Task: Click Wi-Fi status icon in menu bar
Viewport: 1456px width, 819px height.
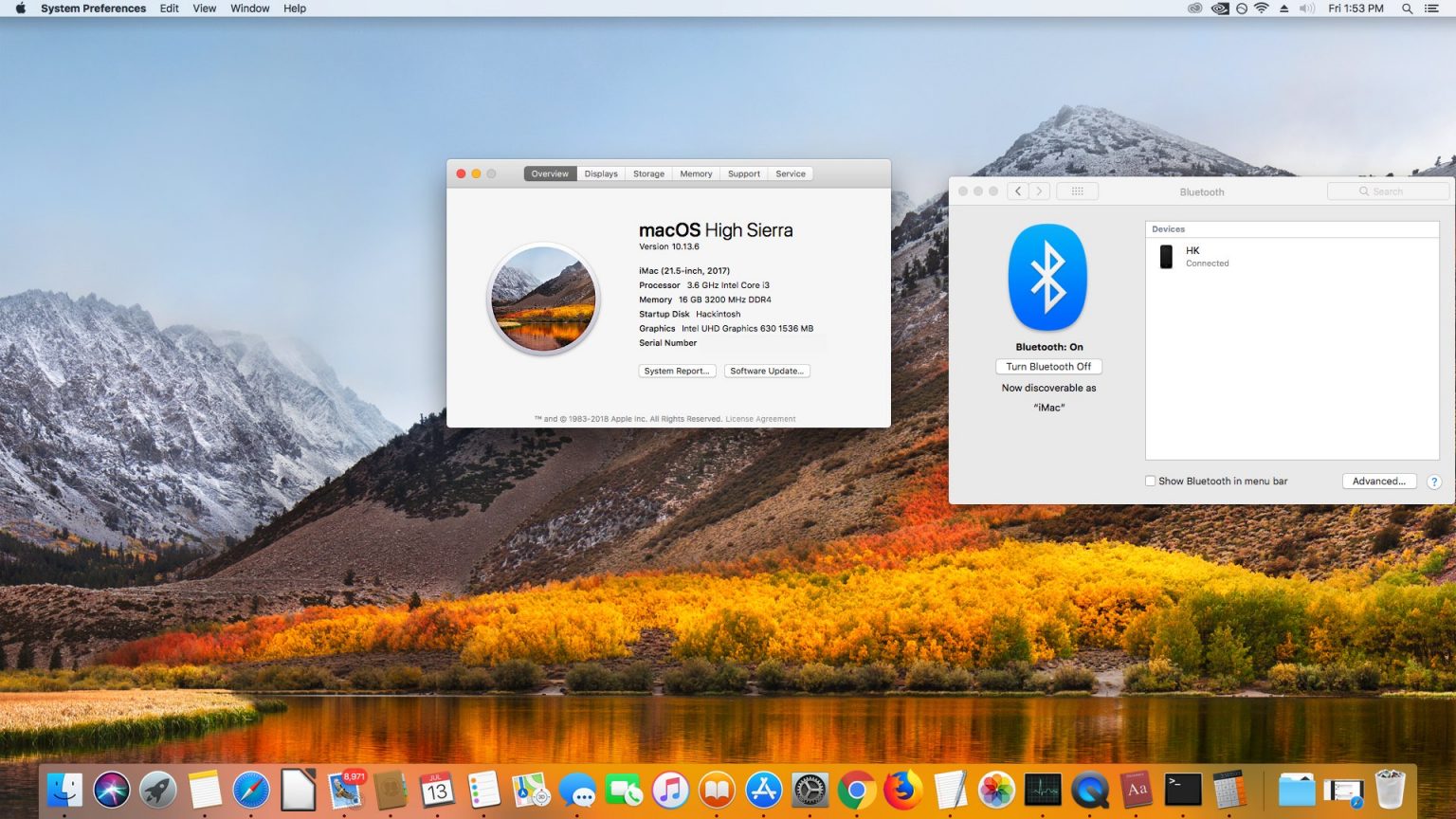Action: (x=1262, y=9)
